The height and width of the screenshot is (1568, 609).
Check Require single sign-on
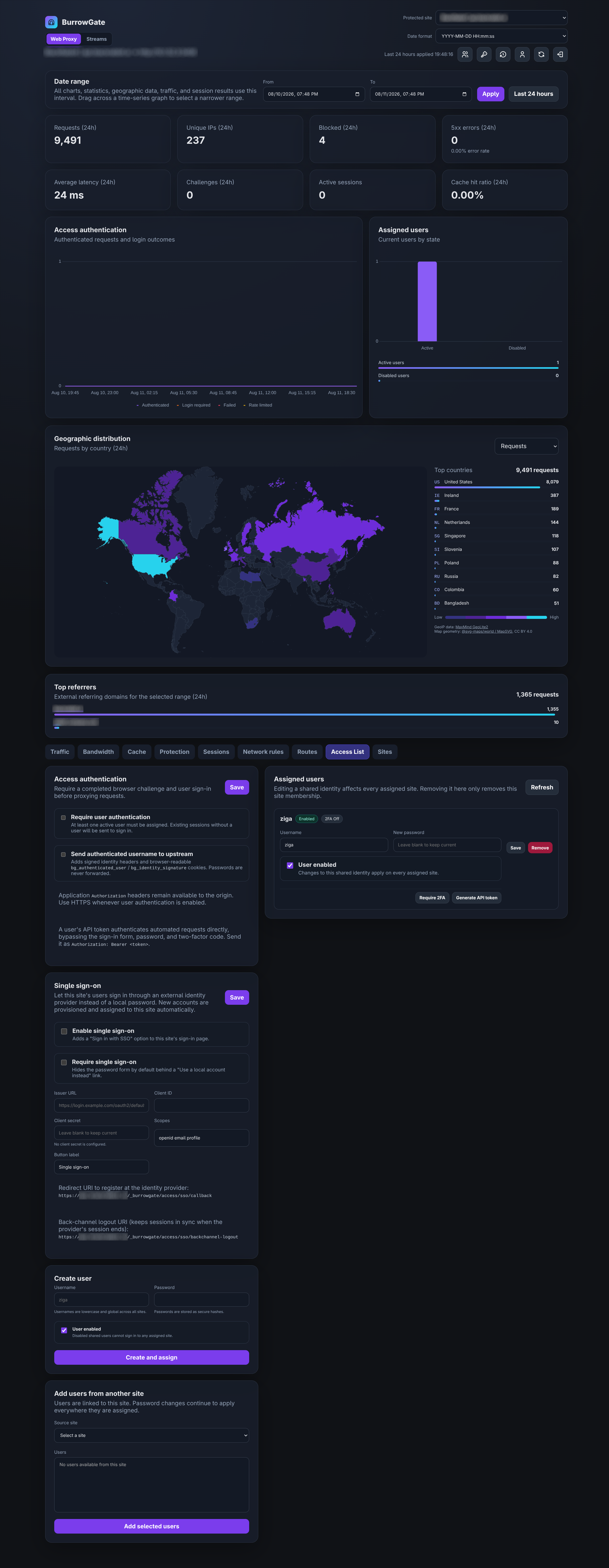64,1062
